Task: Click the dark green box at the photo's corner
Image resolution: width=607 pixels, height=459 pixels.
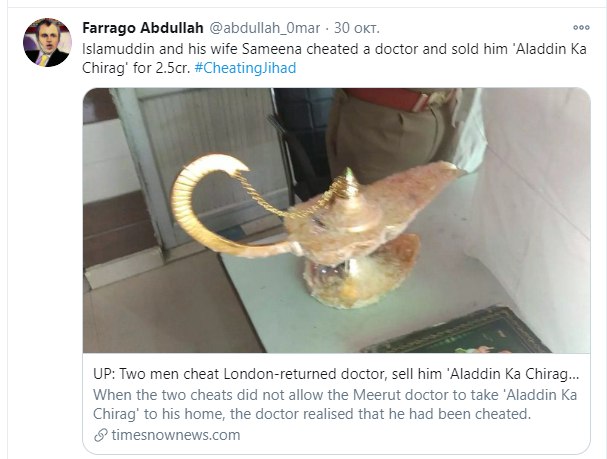Action: pyautogui.click(x=457, y=331)
